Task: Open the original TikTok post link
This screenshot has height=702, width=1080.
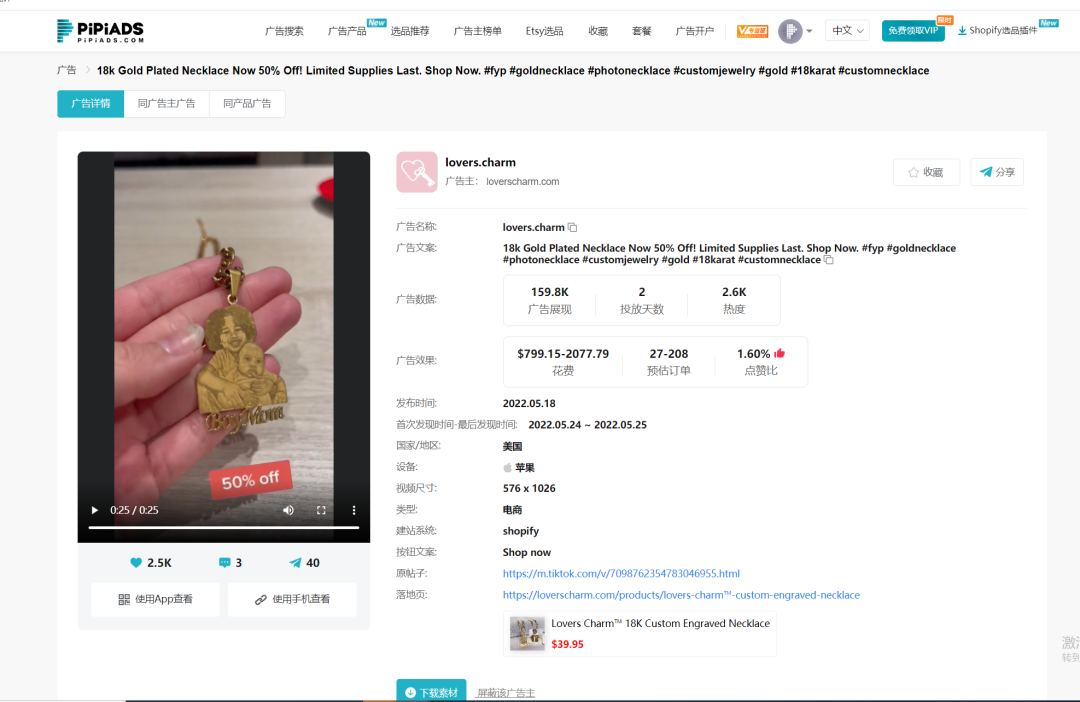Action: pos(621,574)
